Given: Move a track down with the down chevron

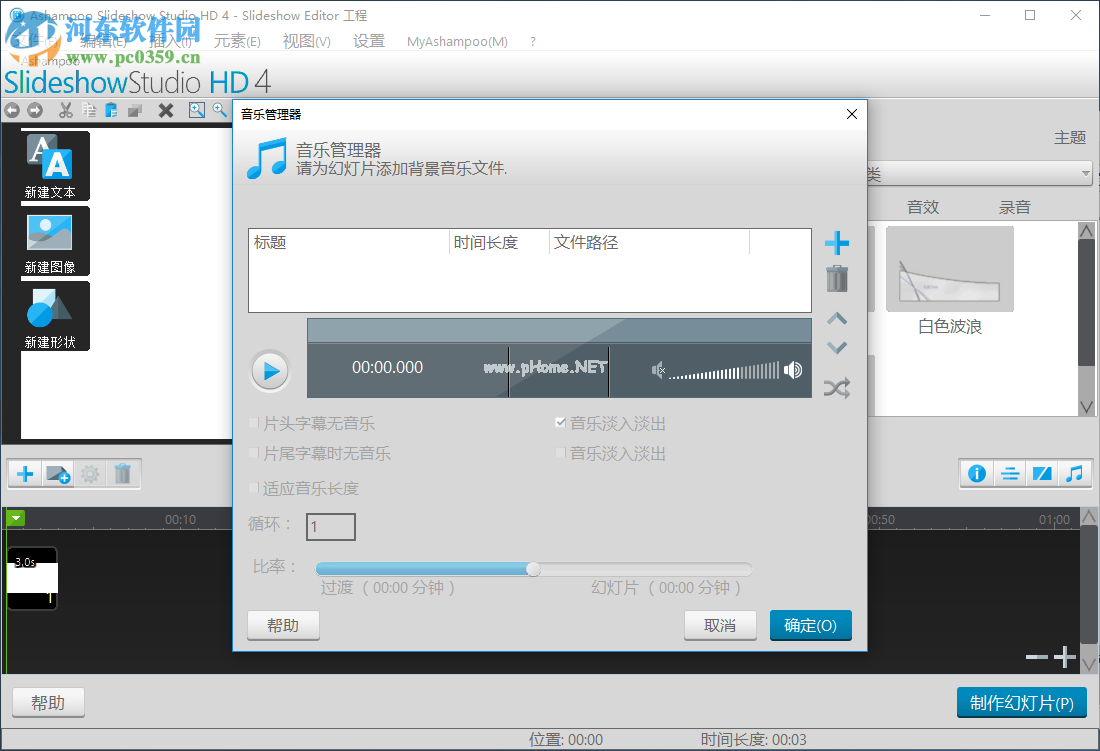Looking at the screenshot, I should point(837,348).
